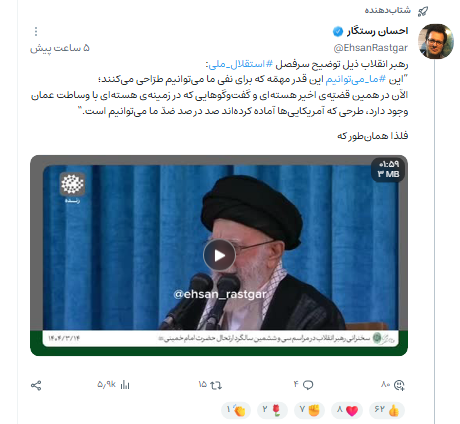Select the clapping hands reaction

click(236, 410)
